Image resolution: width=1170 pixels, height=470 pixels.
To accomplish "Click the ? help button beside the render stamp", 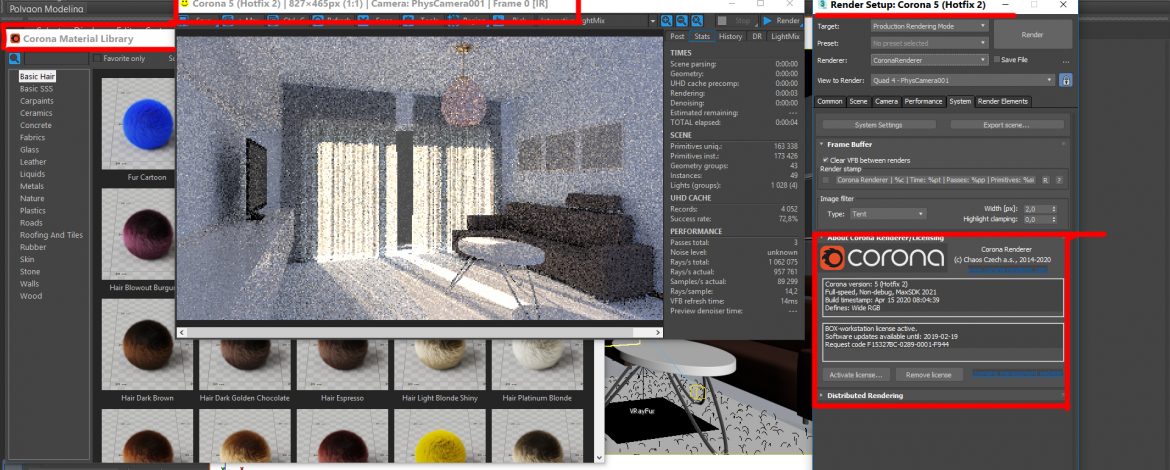I will coord(1059,180).
